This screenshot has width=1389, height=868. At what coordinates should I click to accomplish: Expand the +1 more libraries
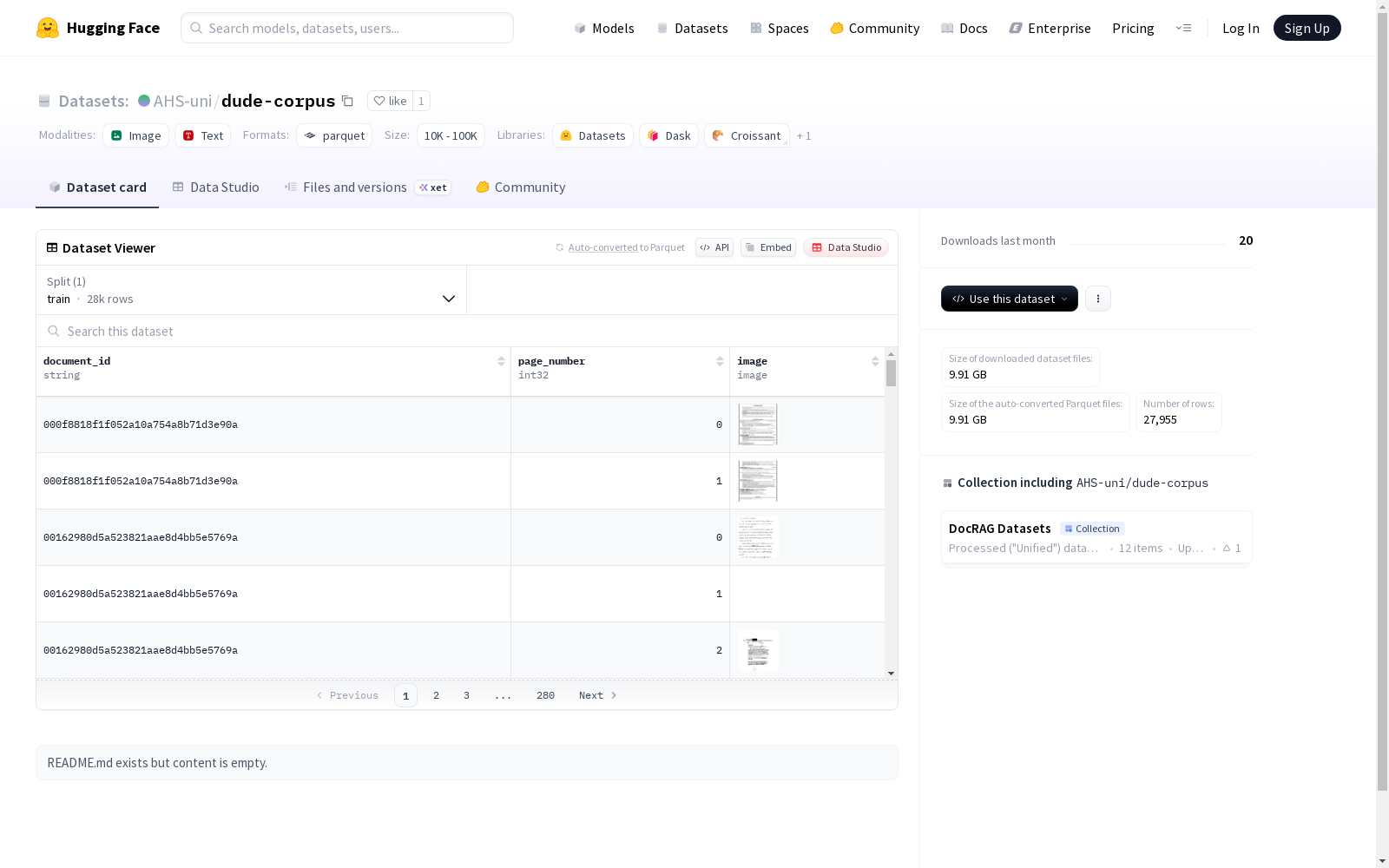804,135
